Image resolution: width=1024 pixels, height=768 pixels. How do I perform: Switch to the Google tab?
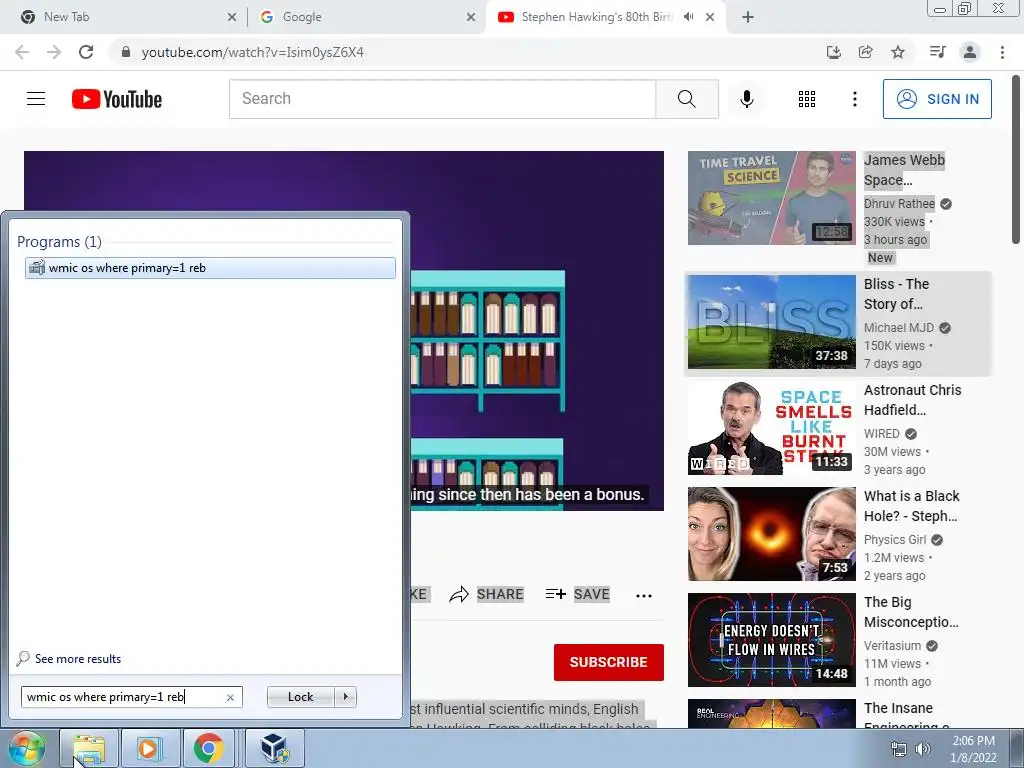click(x=366, y=17)
